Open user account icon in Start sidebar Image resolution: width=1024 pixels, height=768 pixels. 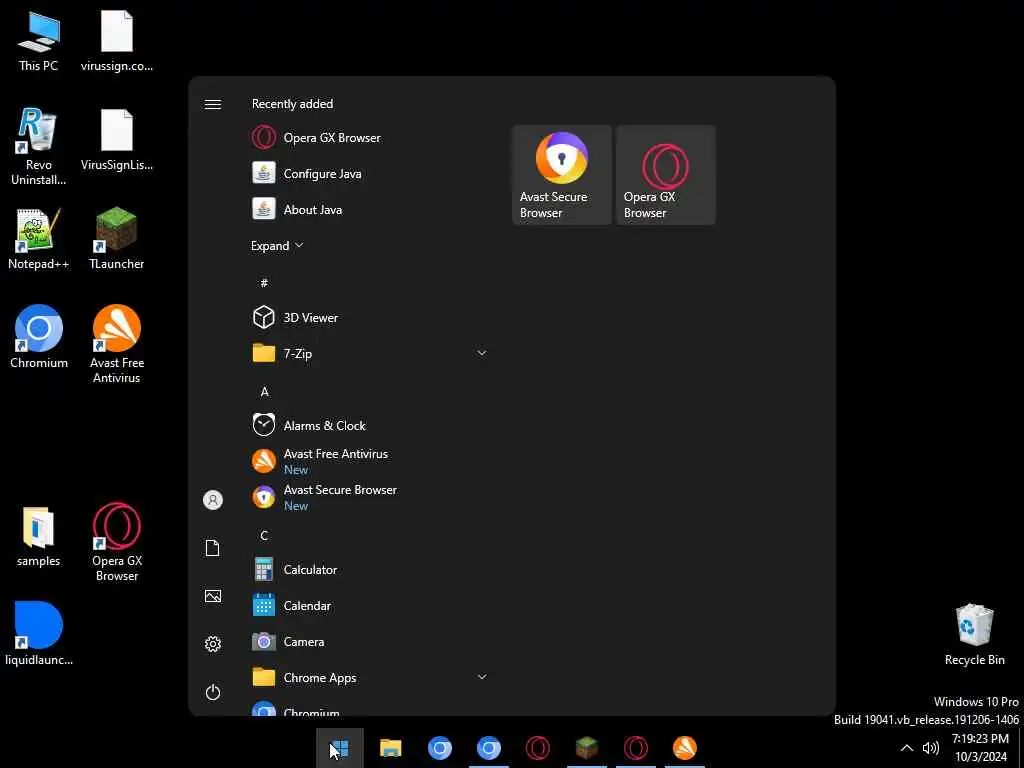point(213,500)
